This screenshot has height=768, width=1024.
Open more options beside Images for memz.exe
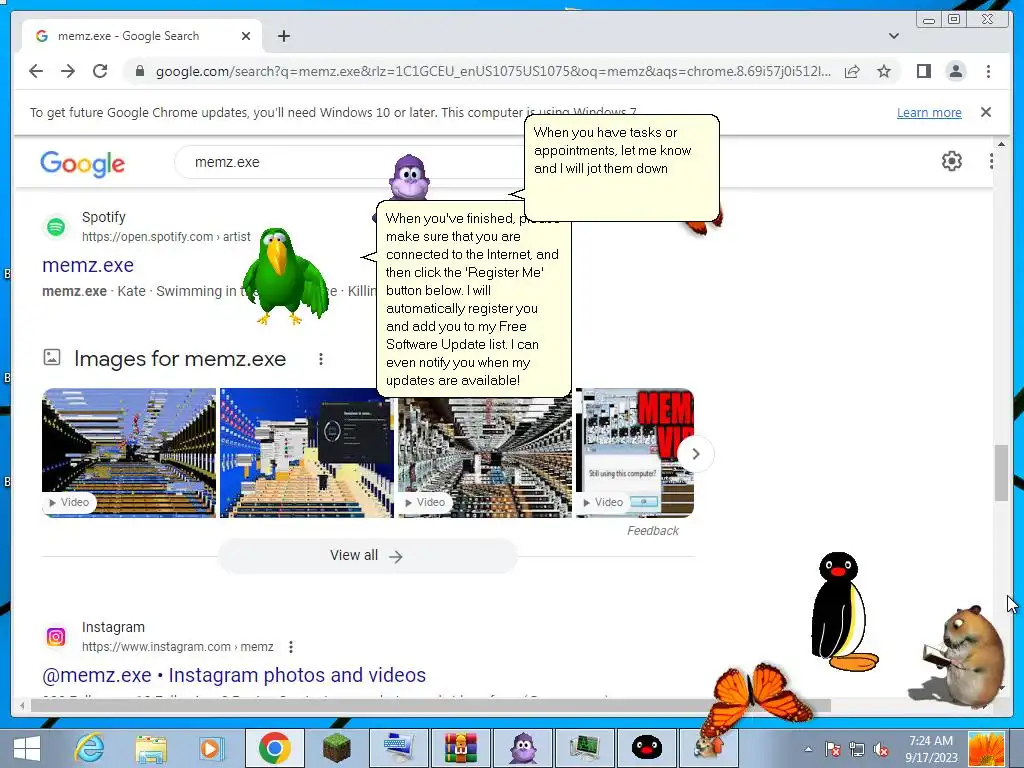321,359
